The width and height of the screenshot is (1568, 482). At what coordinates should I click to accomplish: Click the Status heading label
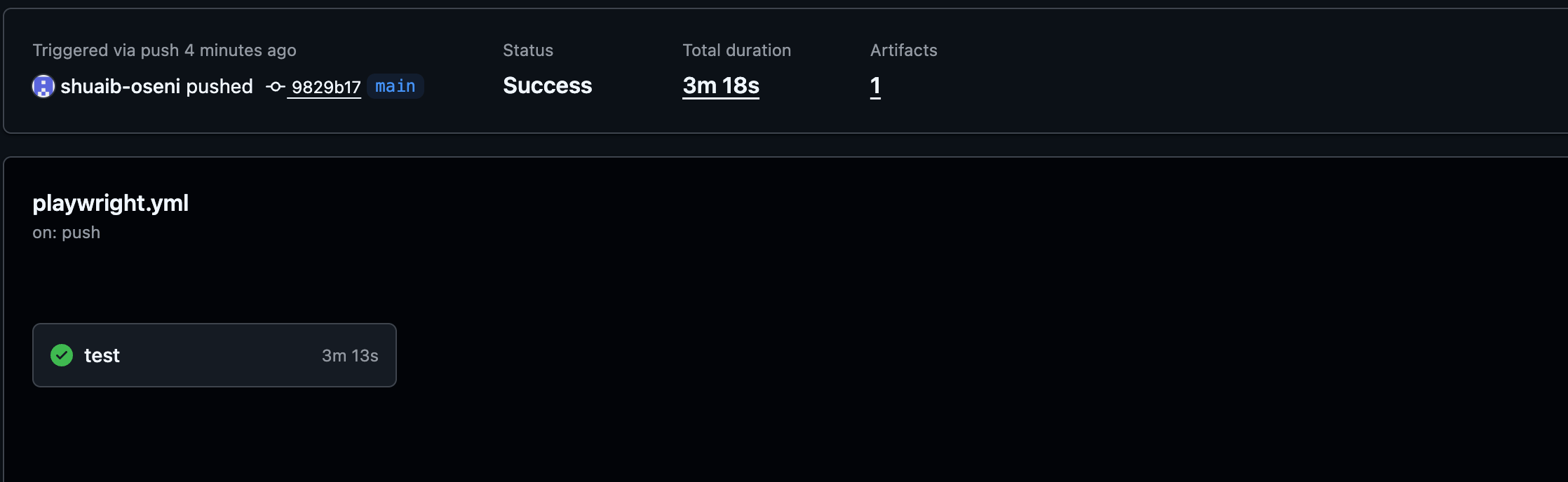click(x=528, y=50)
